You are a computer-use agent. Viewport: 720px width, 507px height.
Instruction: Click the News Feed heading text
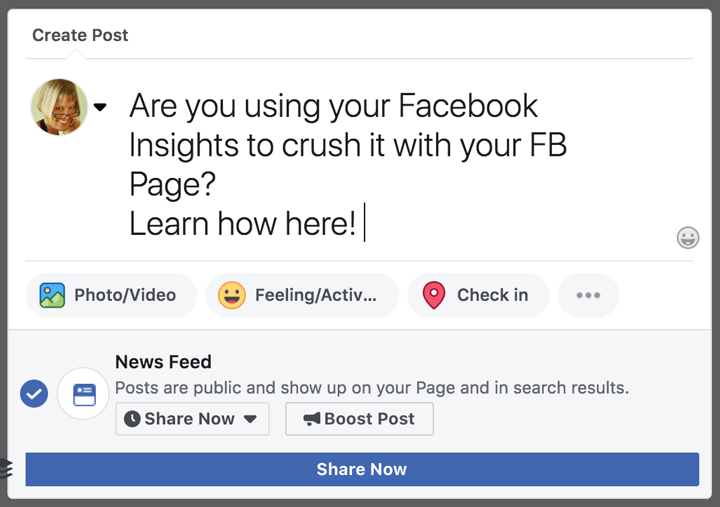point(163,362)
